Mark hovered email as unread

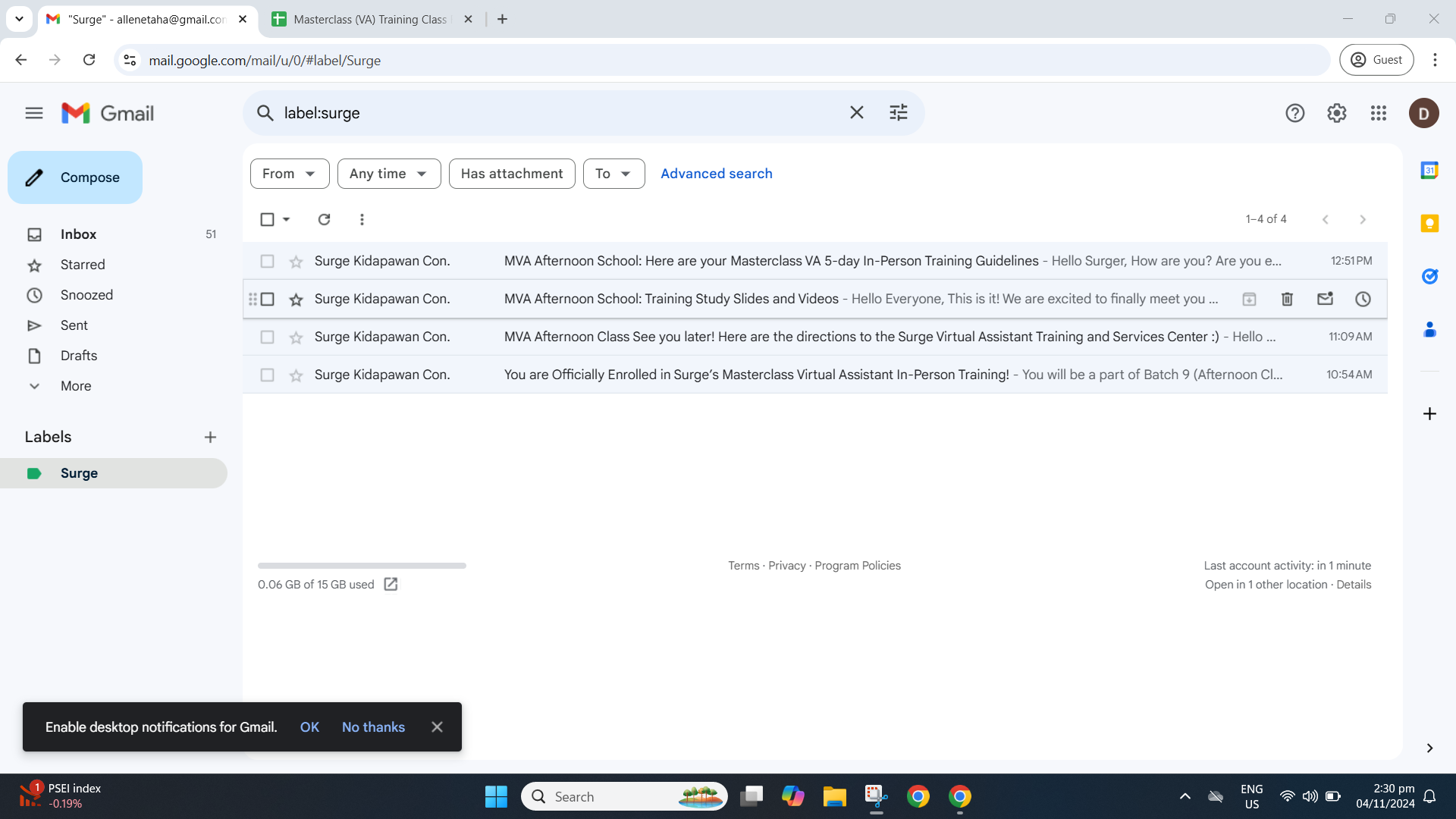pos(1325,299)
